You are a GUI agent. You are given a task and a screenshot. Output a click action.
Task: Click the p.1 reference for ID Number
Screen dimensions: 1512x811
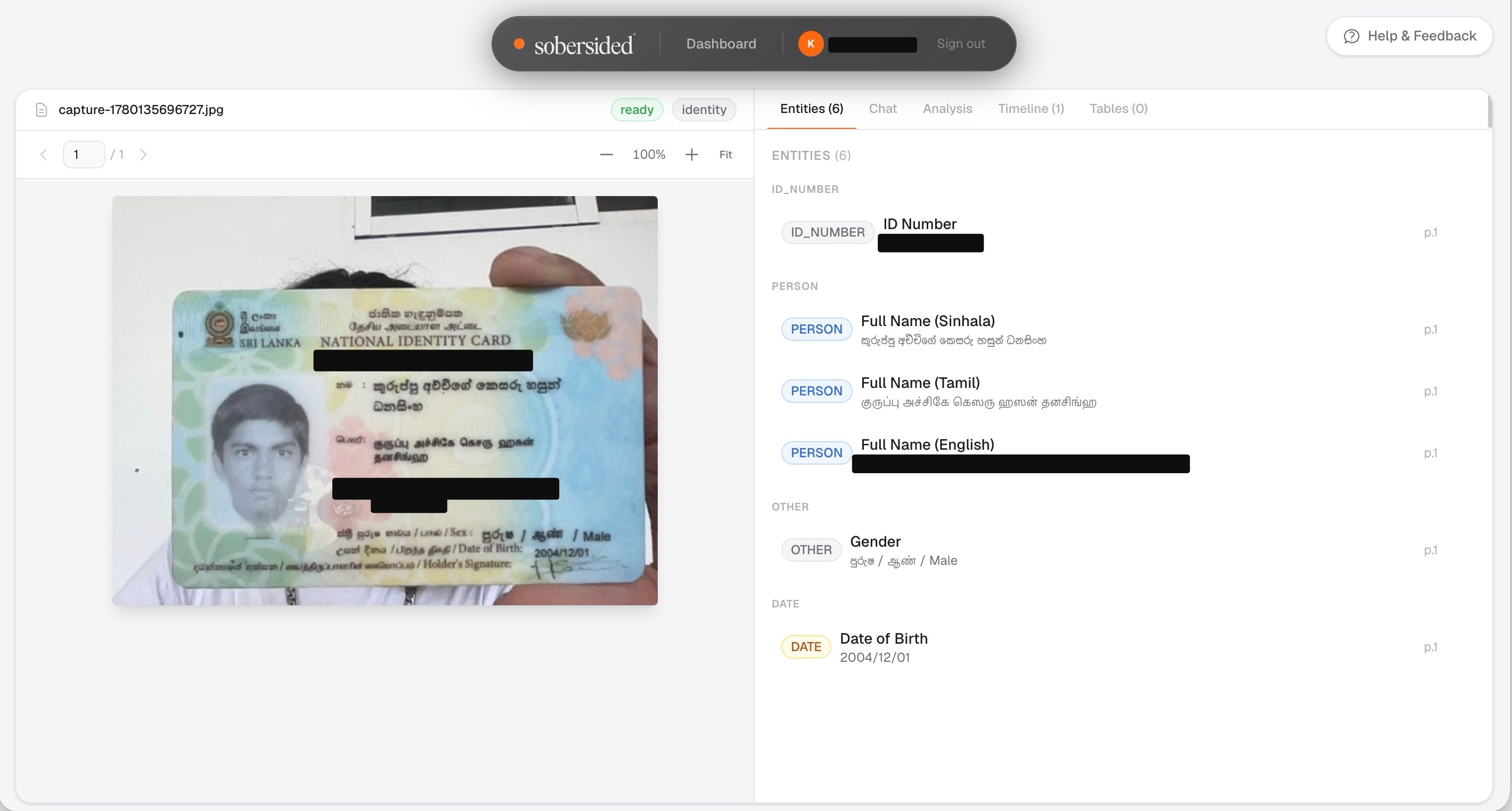[1431, 232]
